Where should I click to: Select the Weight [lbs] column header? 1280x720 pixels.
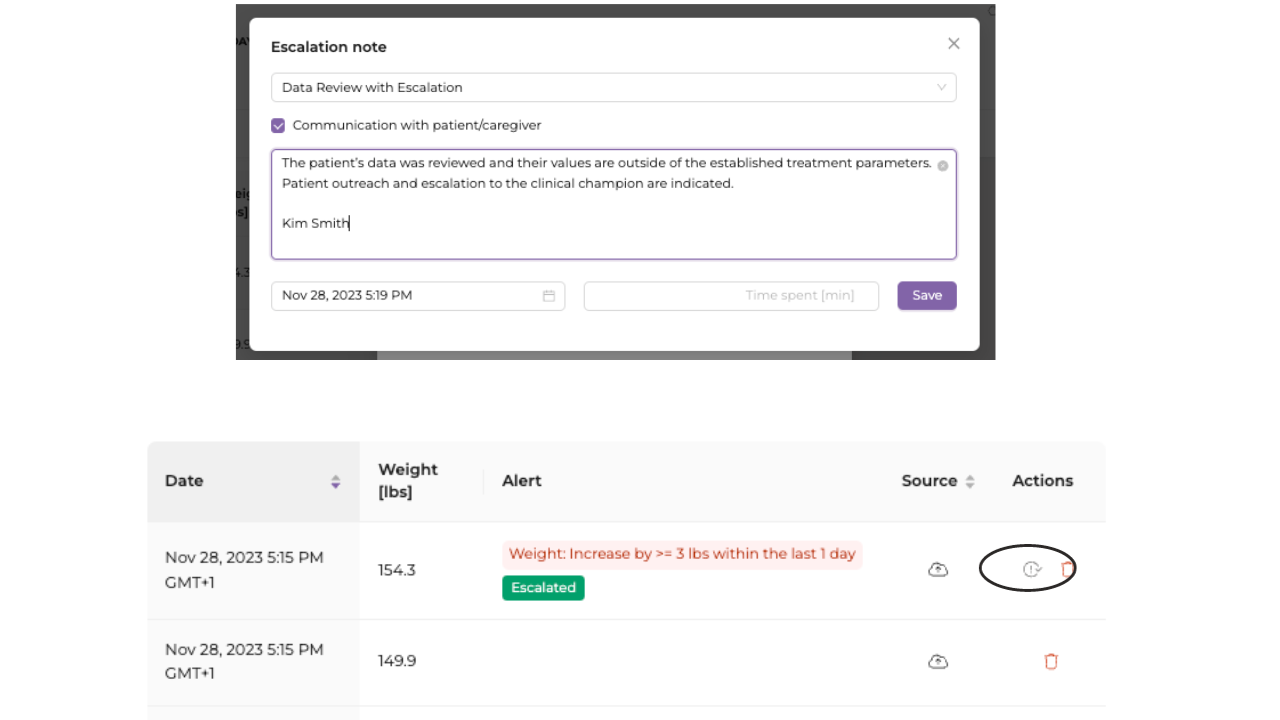pyautogui.click(x=408, y=481)
